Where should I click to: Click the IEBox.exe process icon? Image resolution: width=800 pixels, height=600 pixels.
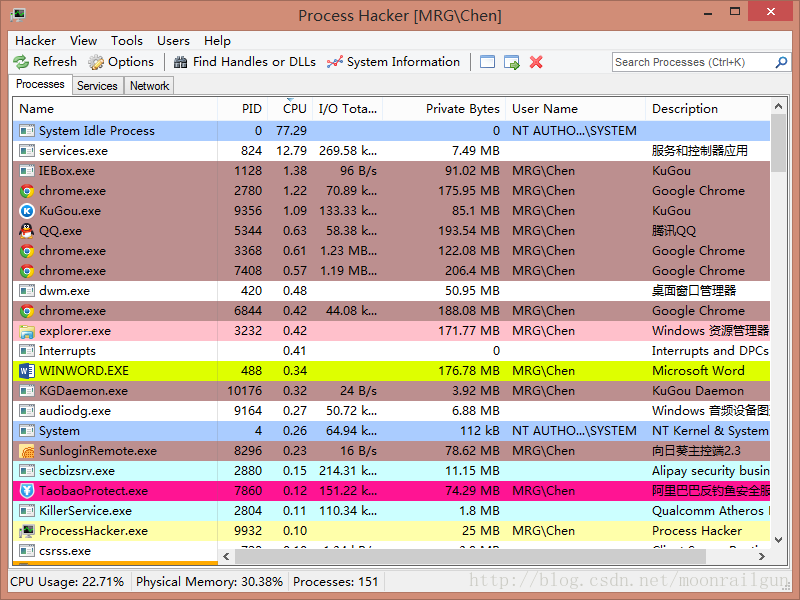27,171
